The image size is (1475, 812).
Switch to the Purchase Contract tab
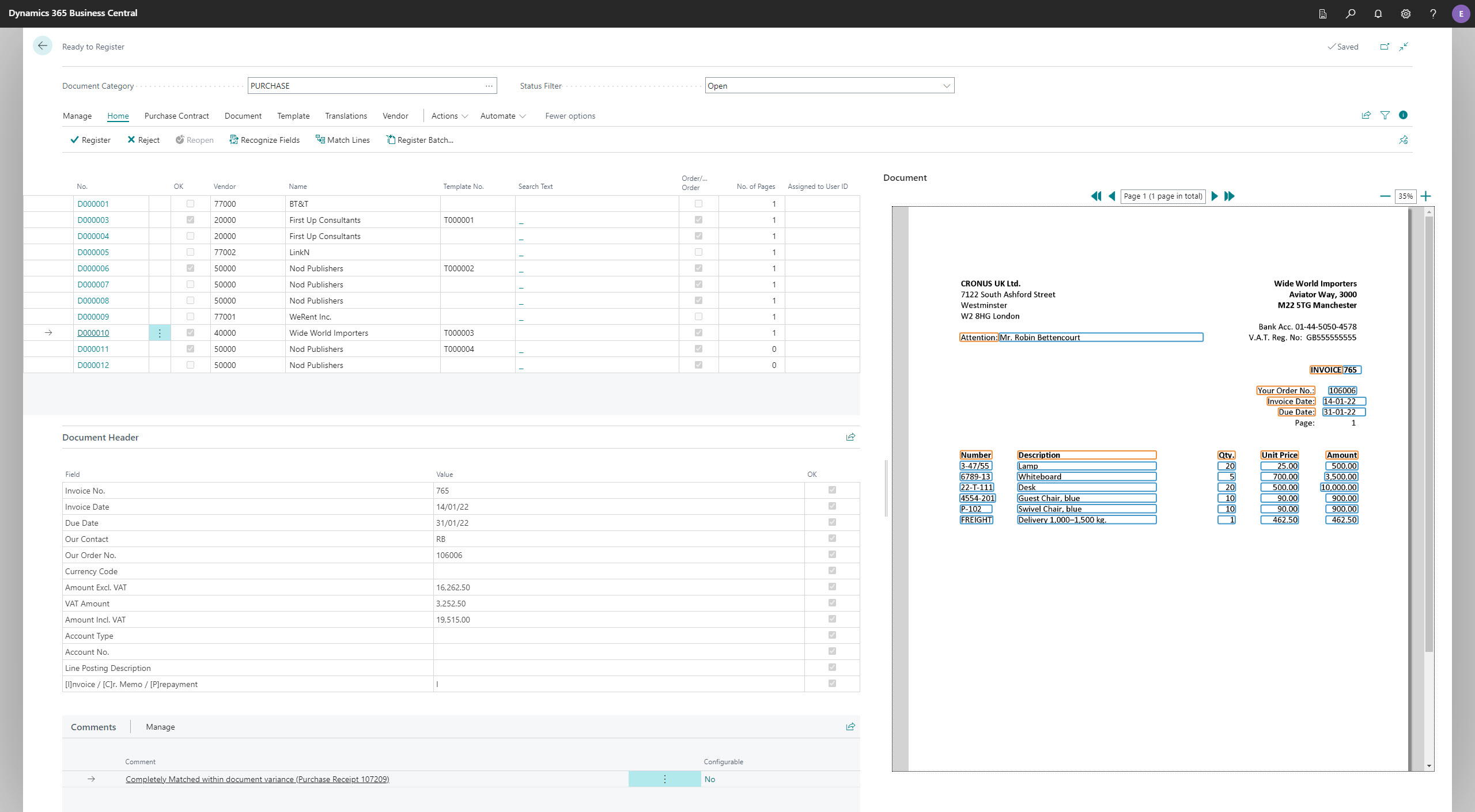176,116
